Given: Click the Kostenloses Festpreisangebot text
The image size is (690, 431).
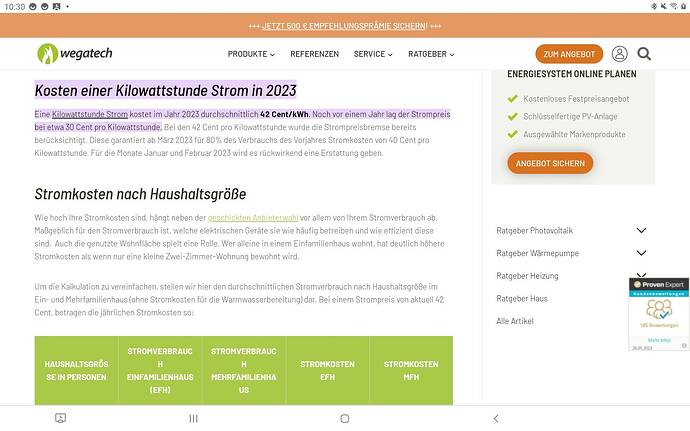Looking at the screenshot, I should pos(576,99).
